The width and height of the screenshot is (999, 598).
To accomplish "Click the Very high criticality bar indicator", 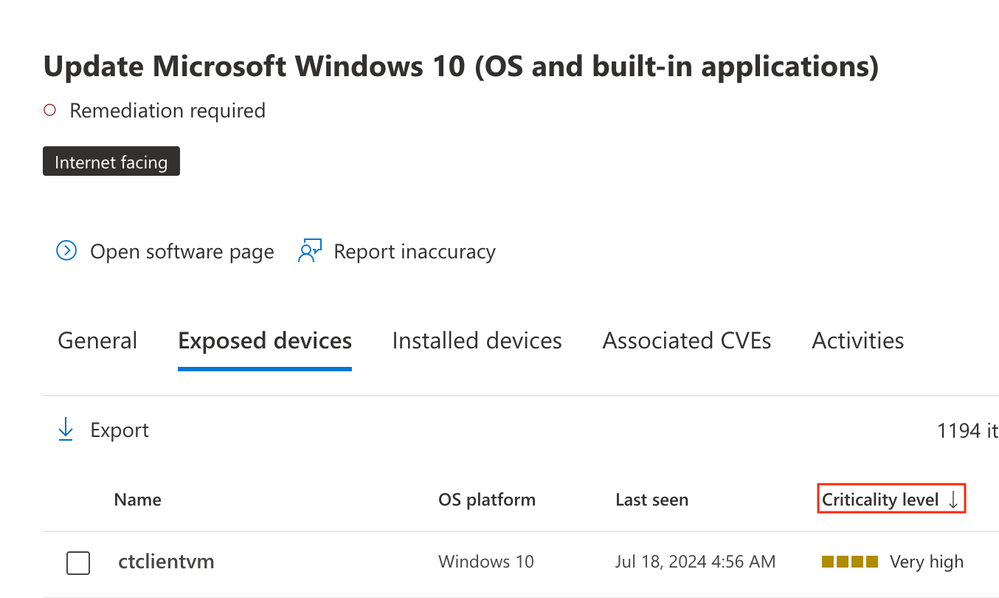I will (x=850, y=562).
